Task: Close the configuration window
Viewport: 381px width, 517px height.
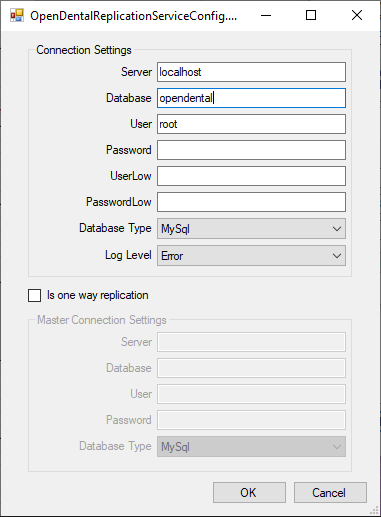Action: 357,15
